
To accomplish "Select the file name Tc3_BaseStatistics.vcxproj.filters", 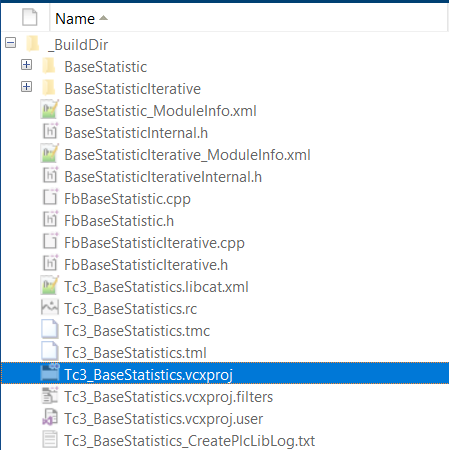I will coord(169,397).
